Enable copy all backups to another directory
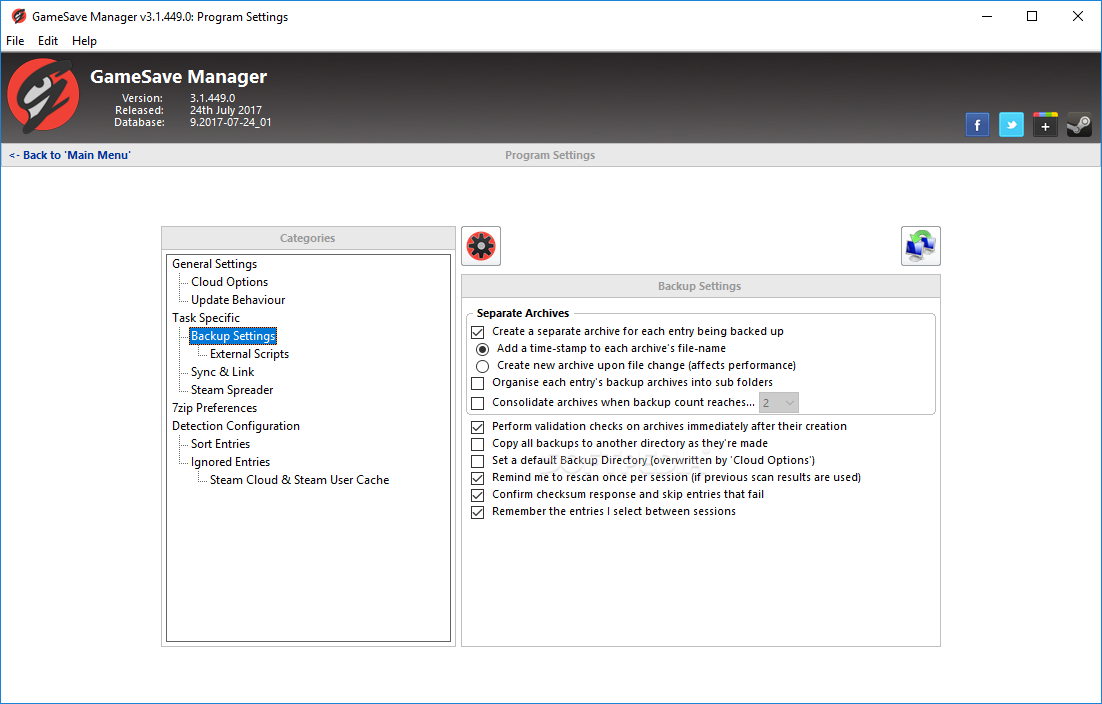 478,444
